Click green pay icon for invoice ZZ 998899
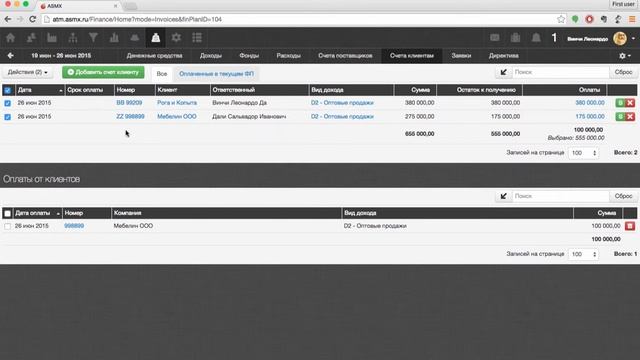640x360 pixels. point(620,117)
